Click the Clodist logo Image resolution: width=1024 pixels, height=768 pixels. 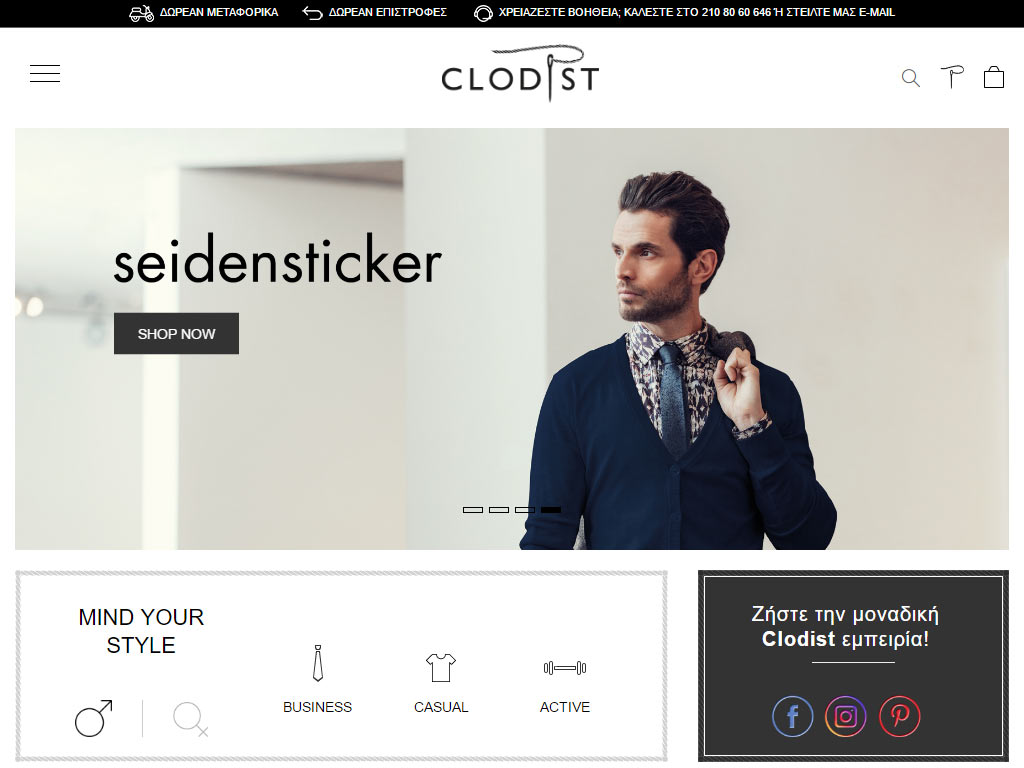click(520, 73)
